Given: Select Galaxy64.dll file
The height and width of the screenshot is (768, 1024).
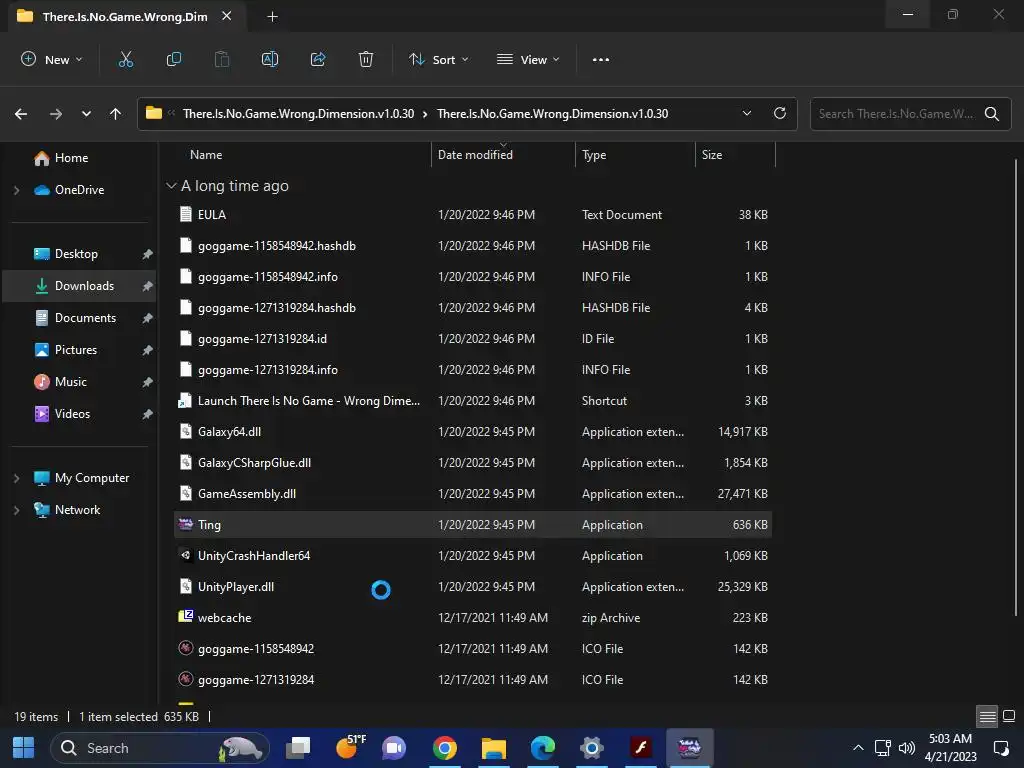Looking at the screenshot, I should pyautogui.click(x=473, y=432).
